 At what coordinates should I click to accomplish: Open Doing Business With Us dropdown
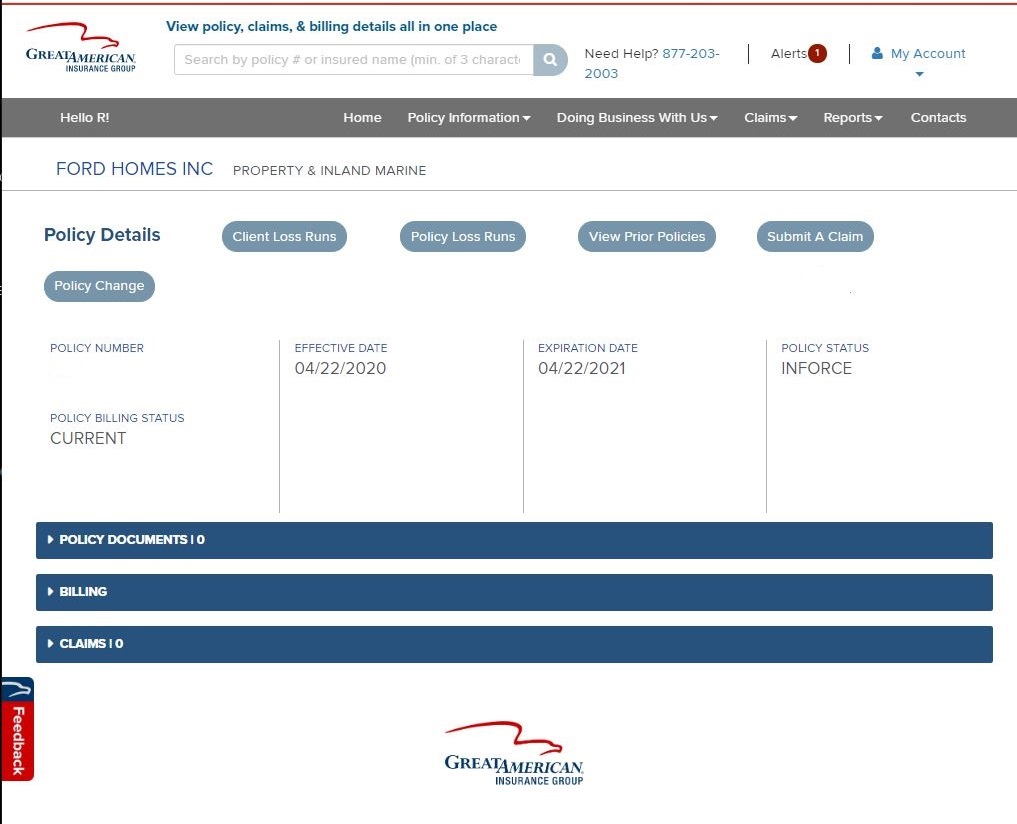tap(637, 118)
